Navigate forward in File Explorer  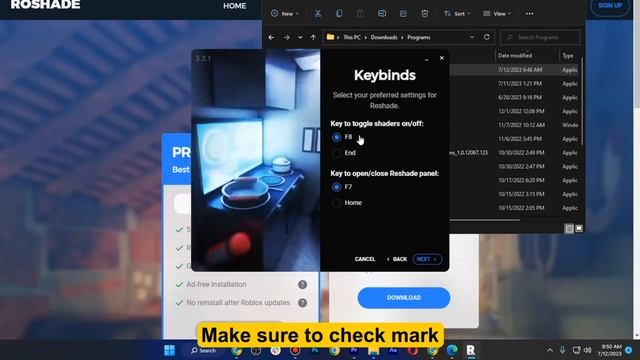pyautogui.click(x=287, y=37)
